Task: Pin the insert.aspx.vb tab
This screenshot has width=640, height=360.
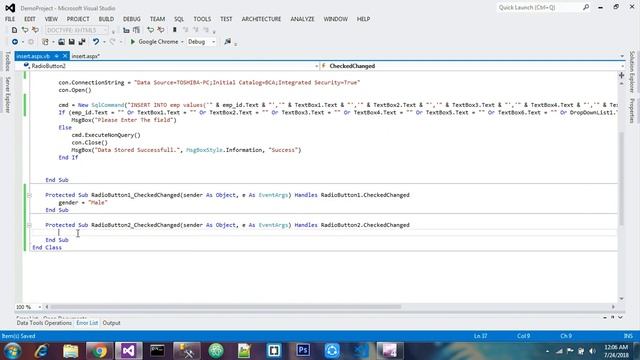Action: 56,56
